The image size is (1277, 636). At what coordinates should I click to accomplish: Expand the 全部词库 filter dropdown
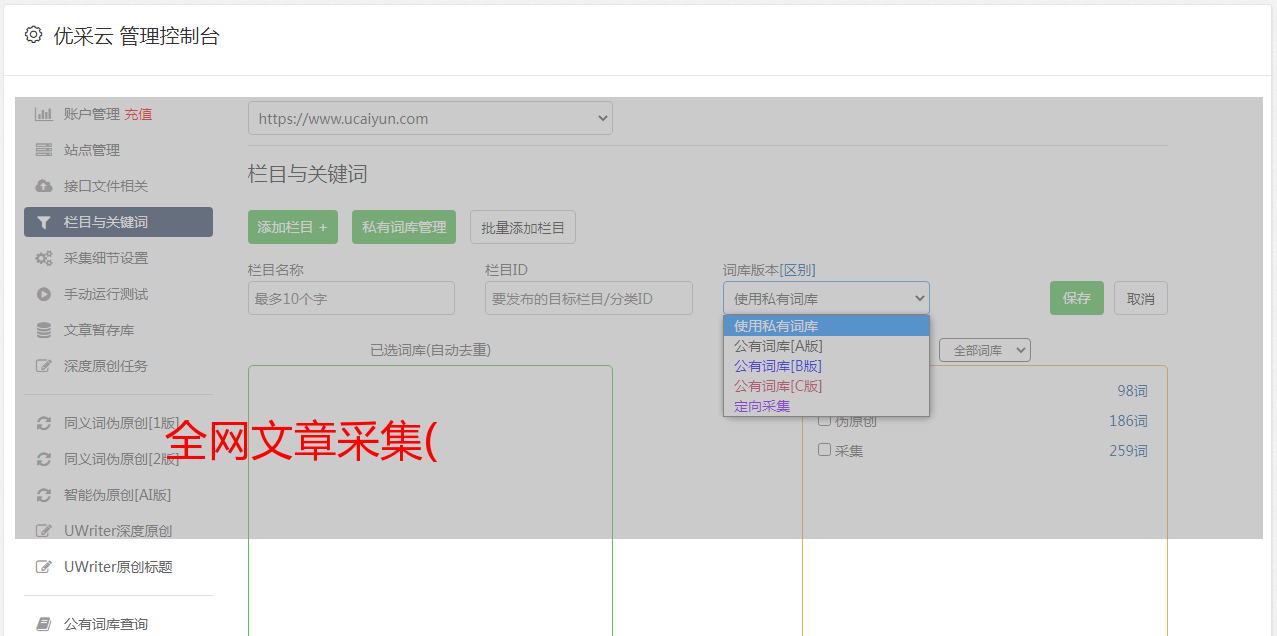(984, 350)
